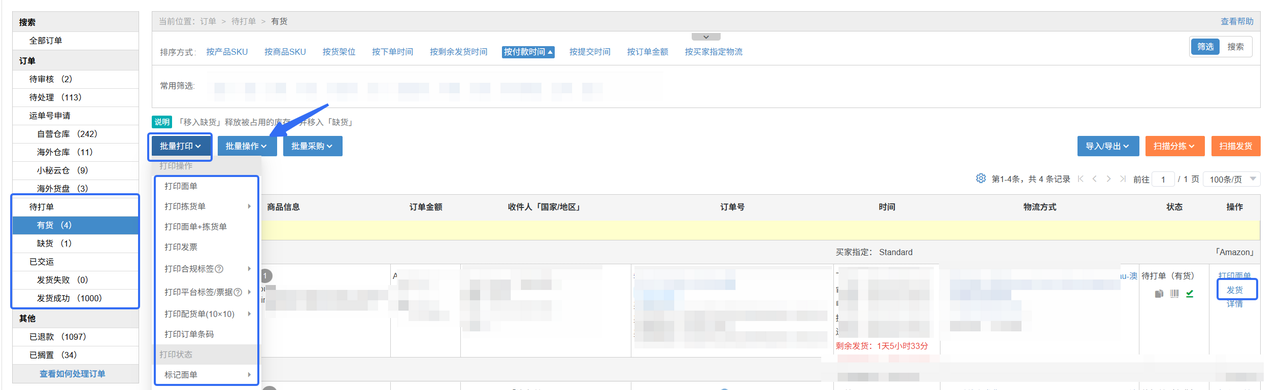Open the 查看帮助 link
This screenshot has width=1280, height=390.
[x=1236, y=21]
